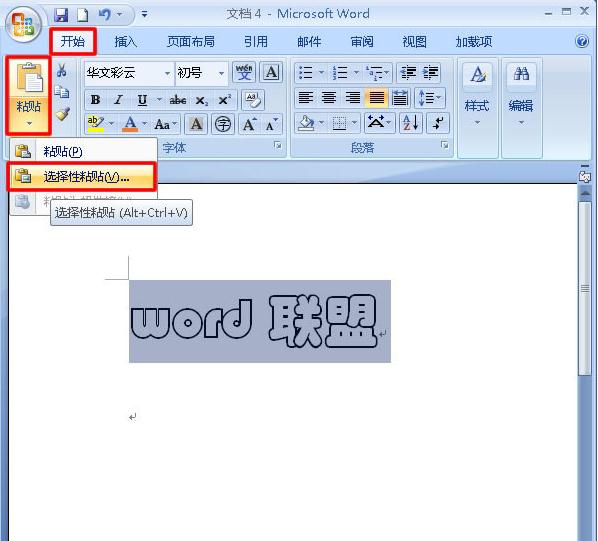Open the 字体 dialog launcher
The width and height of the screenshot is (598, 541).
pyautogui.click(x=278, y=145)
